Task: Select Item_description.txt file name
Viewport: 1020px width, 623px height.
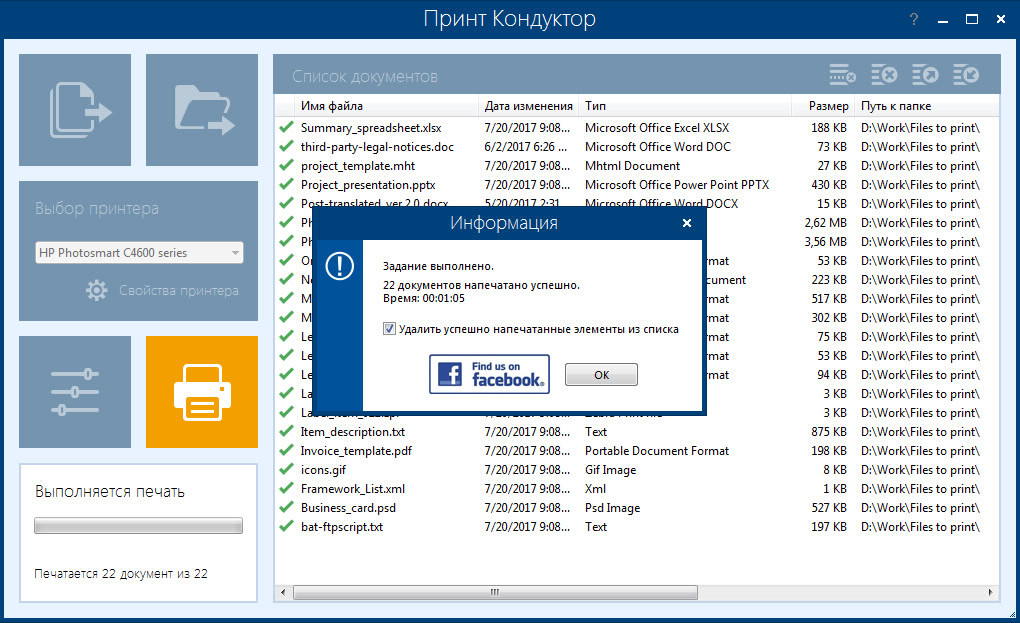Action: pyautogui.click(x=353, y=432)
